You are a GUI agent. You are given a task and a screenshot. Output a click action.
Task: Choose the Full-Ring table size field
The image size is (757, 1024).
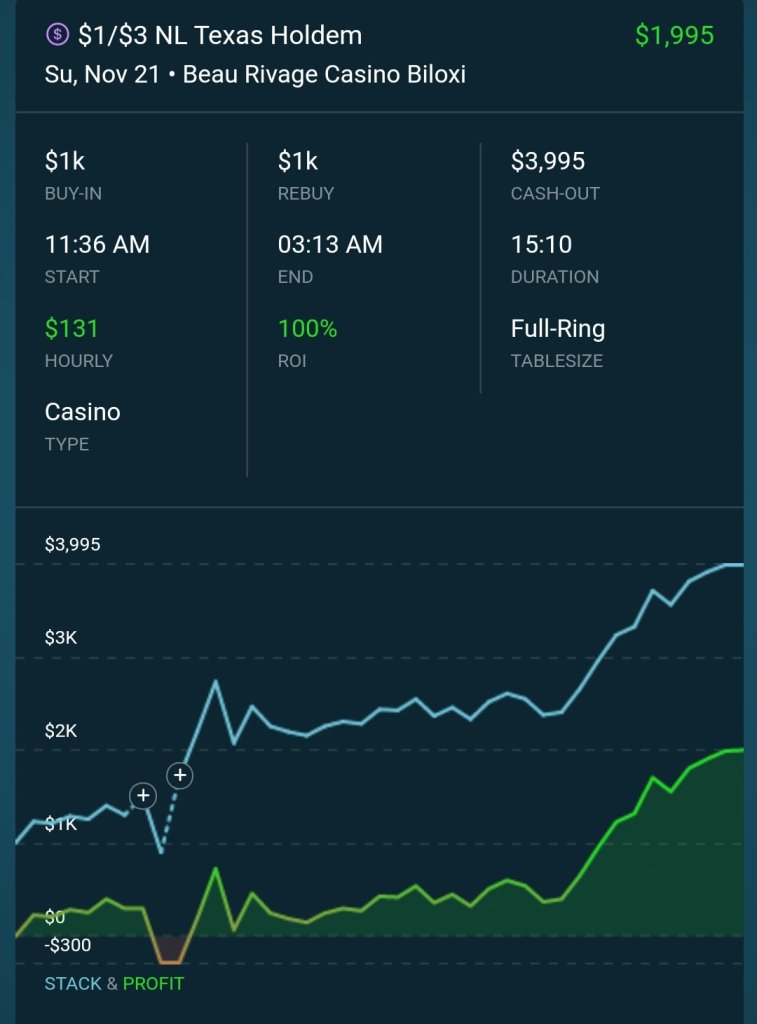point(558,328)
